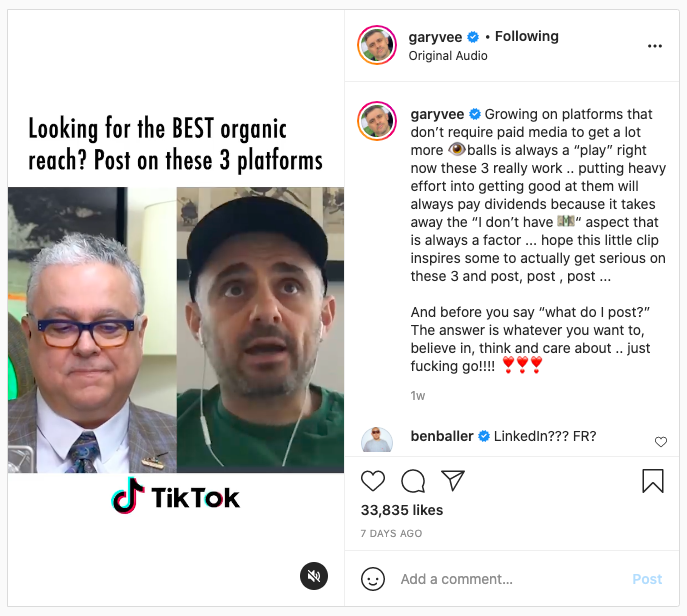
Task: Click the Following button in the header
Action: coord(527,36)
